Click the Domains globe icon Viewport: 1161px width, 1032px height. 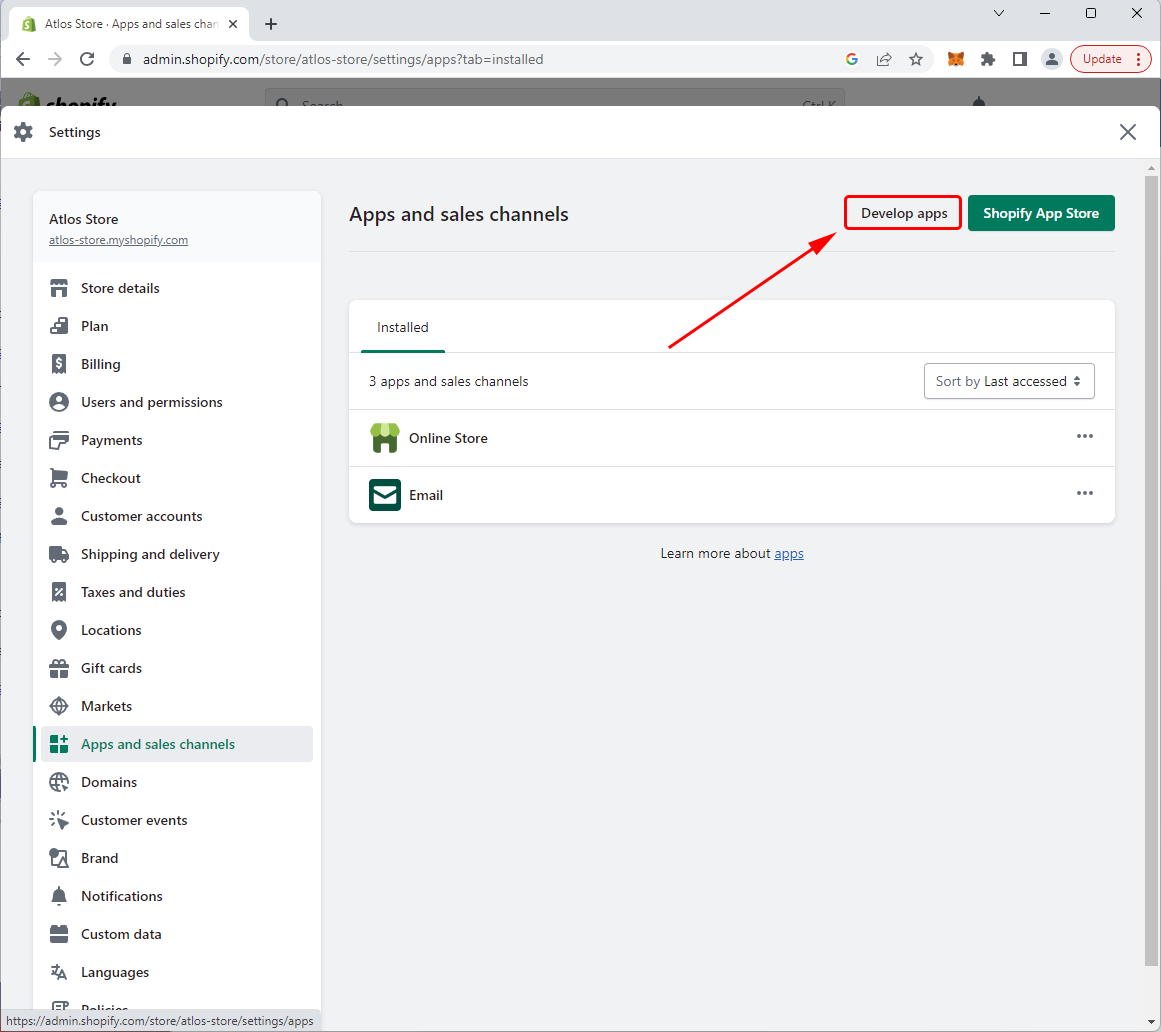pyautogui.click(x=58, y=782)
